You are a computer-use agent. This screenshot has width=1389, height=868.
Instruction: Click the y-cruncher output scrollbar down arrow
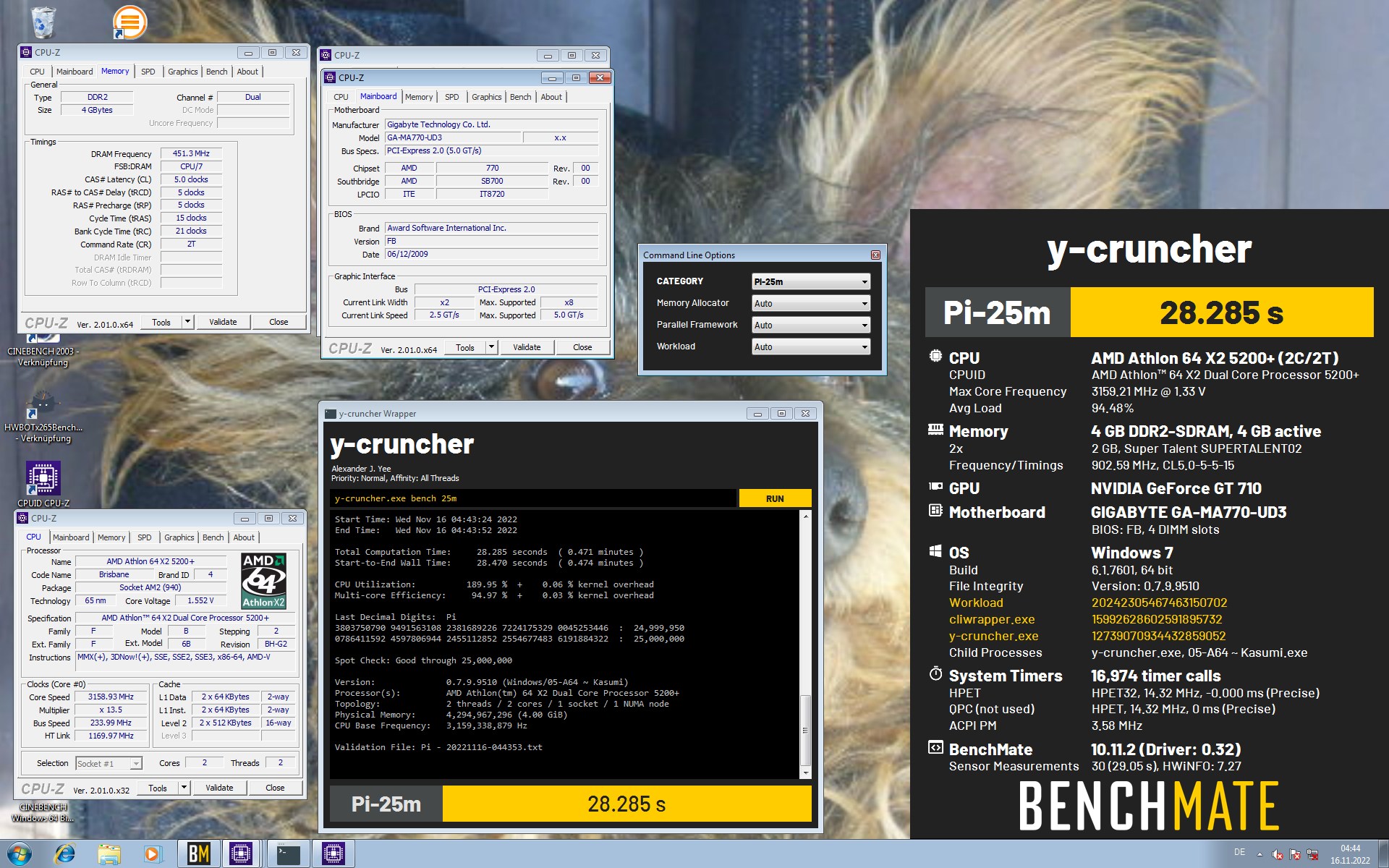click(805, 773)
